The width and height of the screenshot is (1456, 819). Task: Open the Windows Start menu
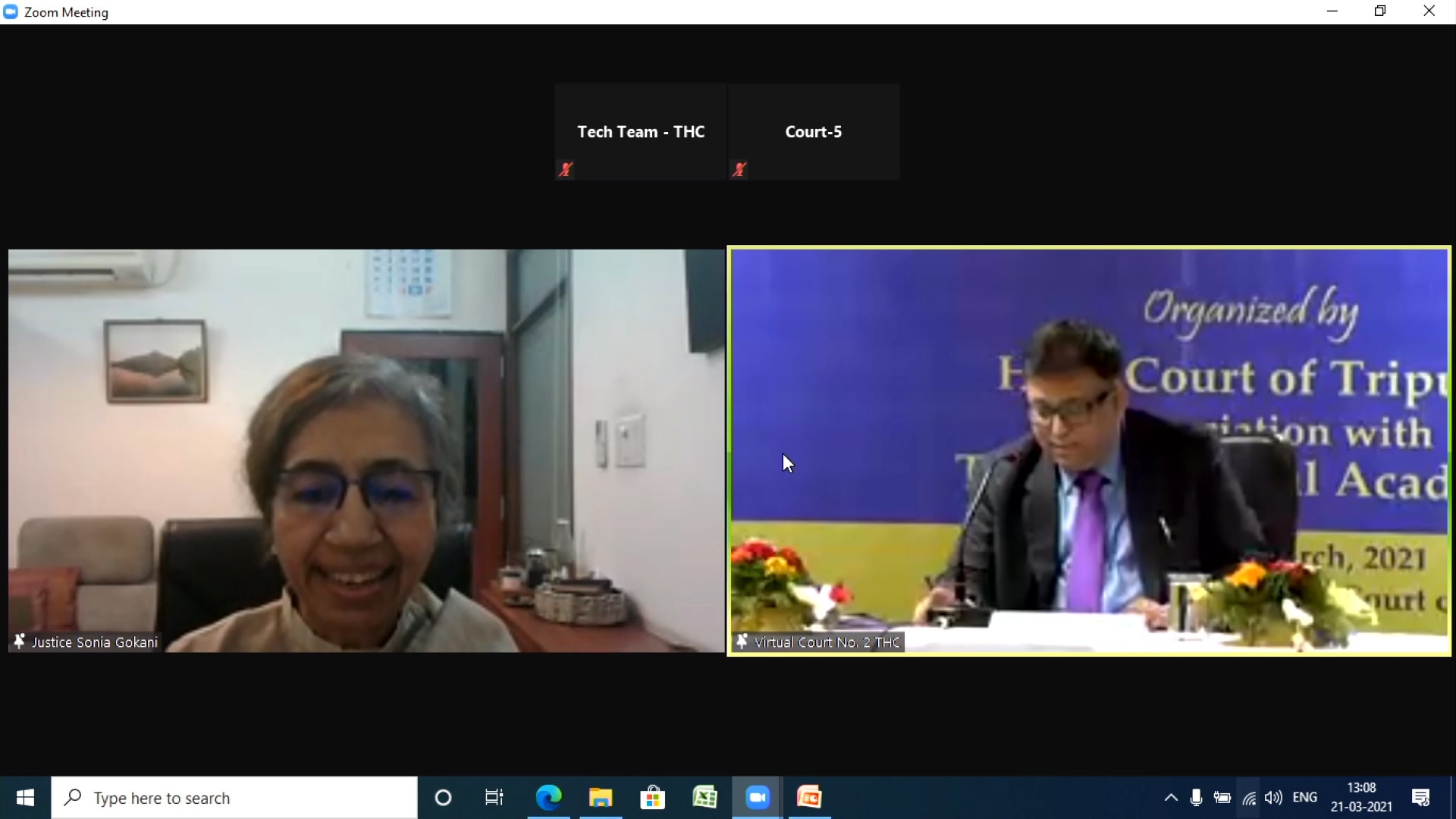(25, 798)
